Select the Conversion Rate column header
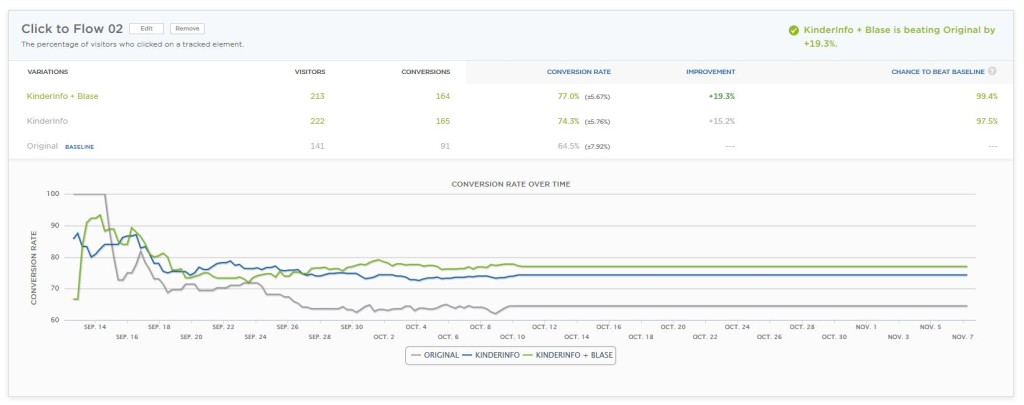Image resolution: width=1024 pixels, height=405 pixels. [578, 72]
